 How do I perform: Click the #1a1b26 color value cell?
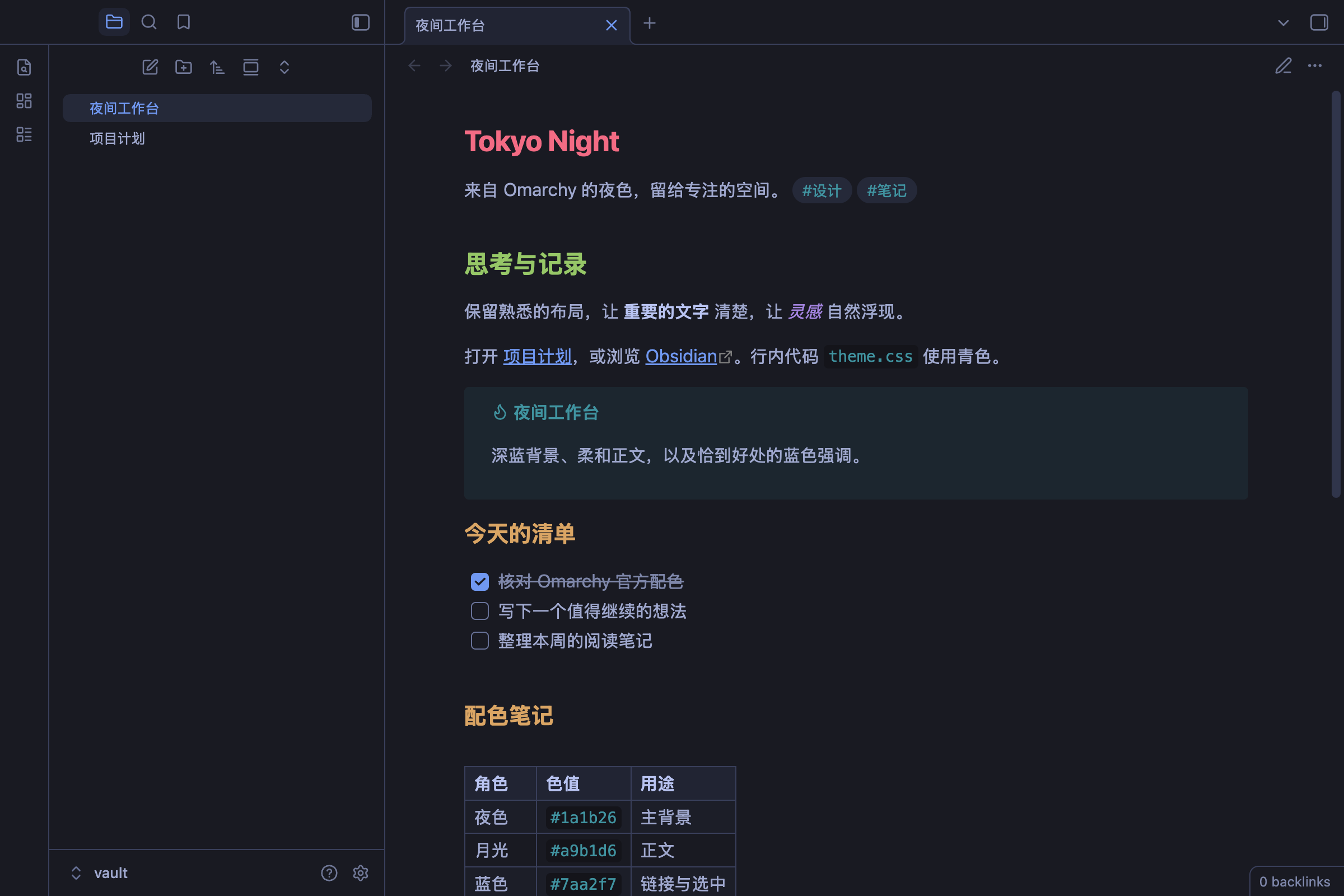pos(584,817)
